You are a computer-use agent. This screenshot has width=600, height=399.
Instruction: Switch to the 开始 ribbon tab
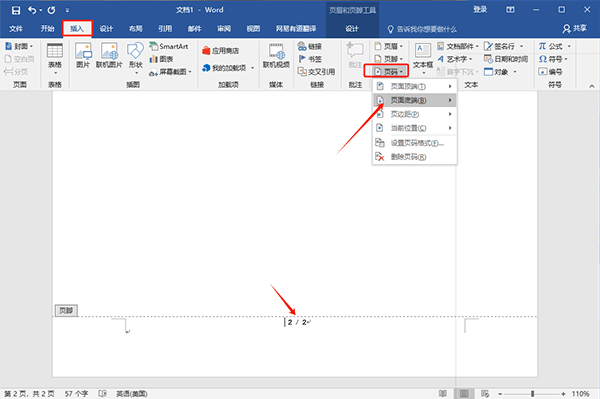click(47, 29)
